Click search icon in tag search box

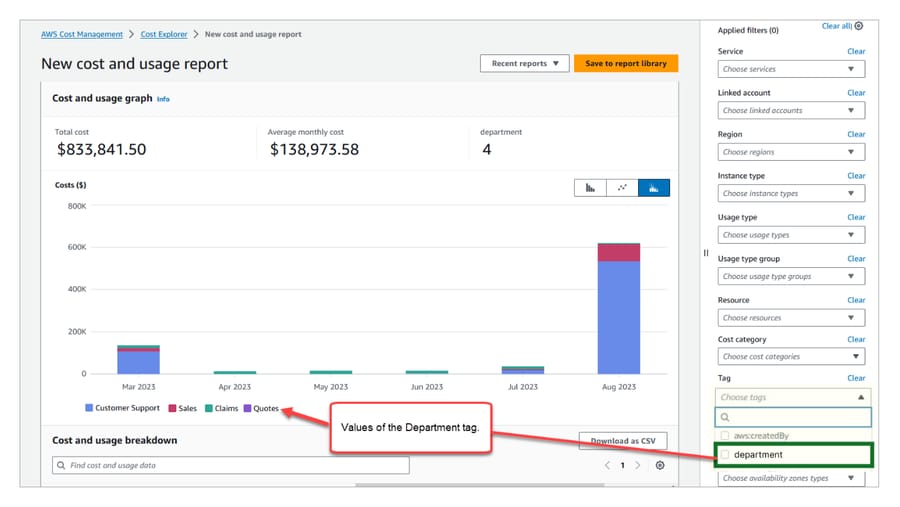pyautogui.click(x=725, y=417)
